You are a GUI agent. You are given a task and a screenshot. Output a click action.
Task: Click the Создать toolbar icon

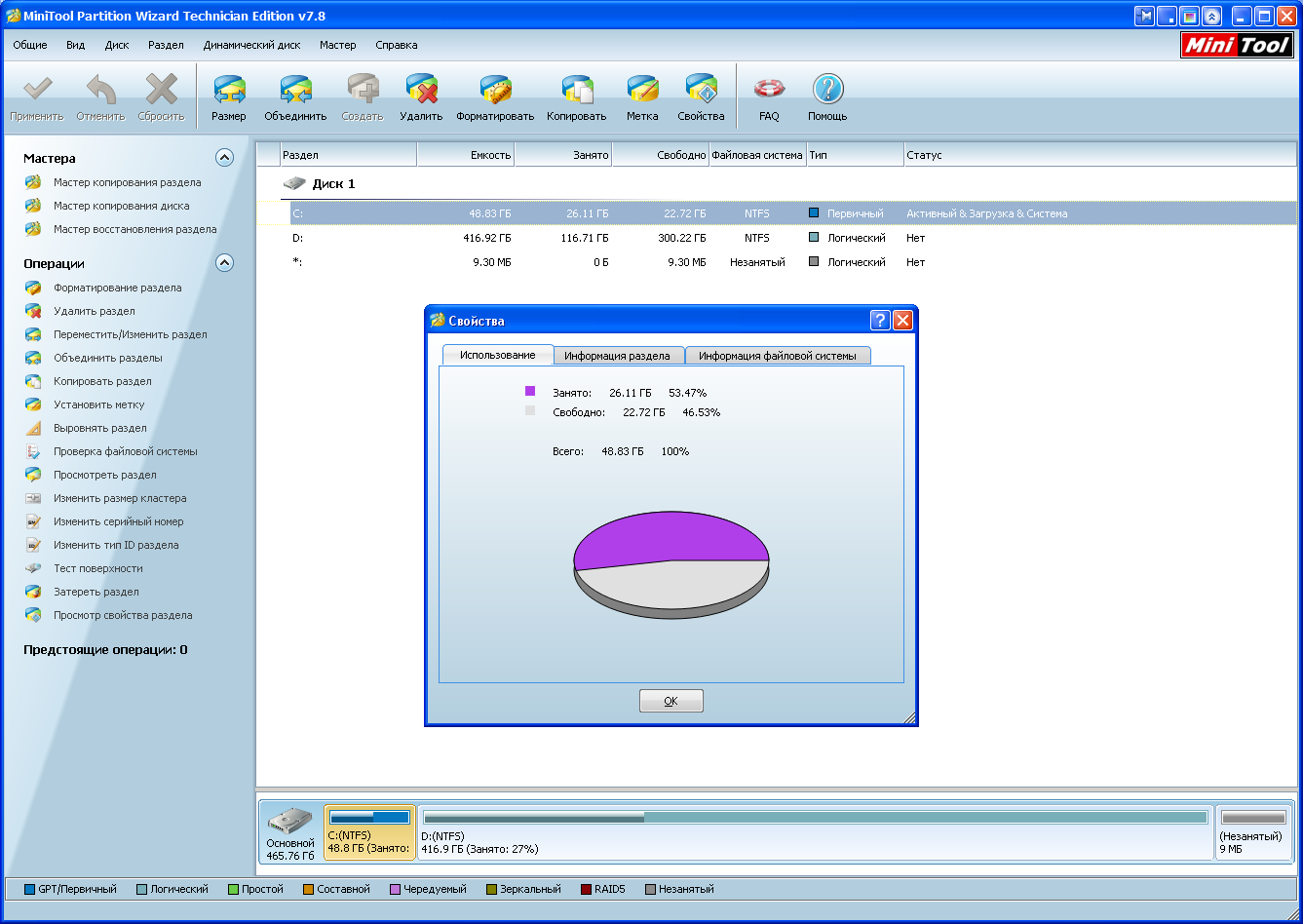coord(363,90)
